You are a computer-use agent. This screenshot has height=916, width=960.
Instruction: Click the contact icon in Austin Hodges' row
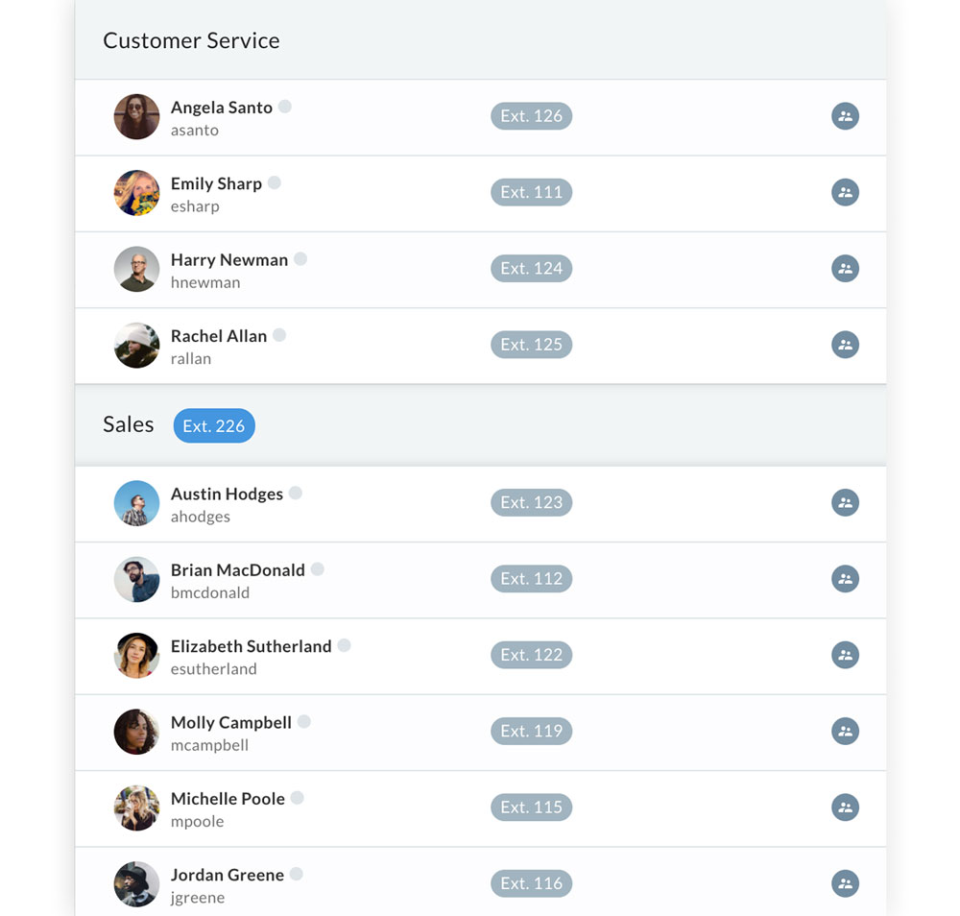pyautogui.click(x=845, y=502)
